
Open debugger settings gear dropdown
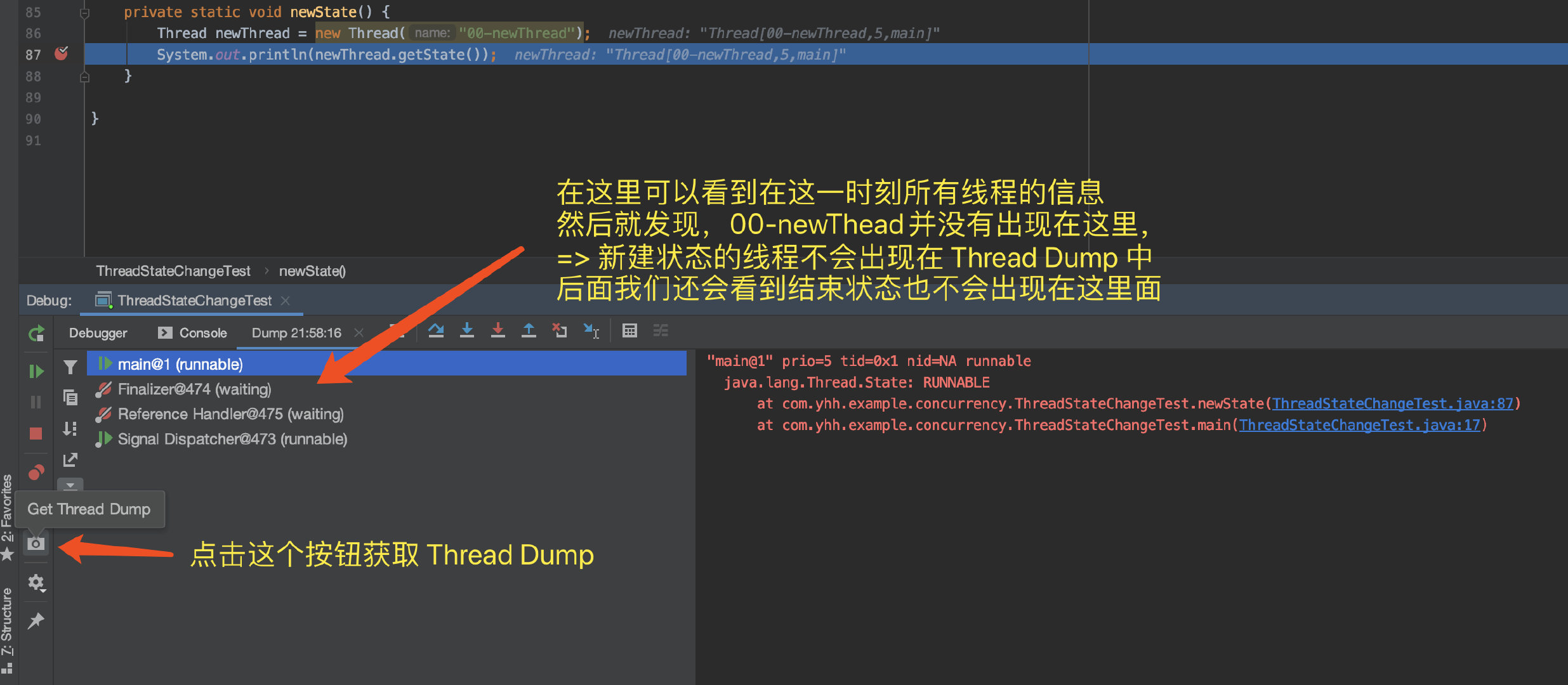click(x=36, y=582)
